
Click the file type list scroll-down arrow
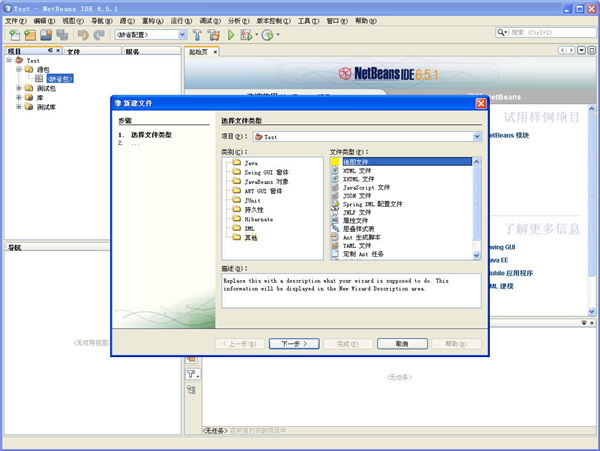pos(476,255)
